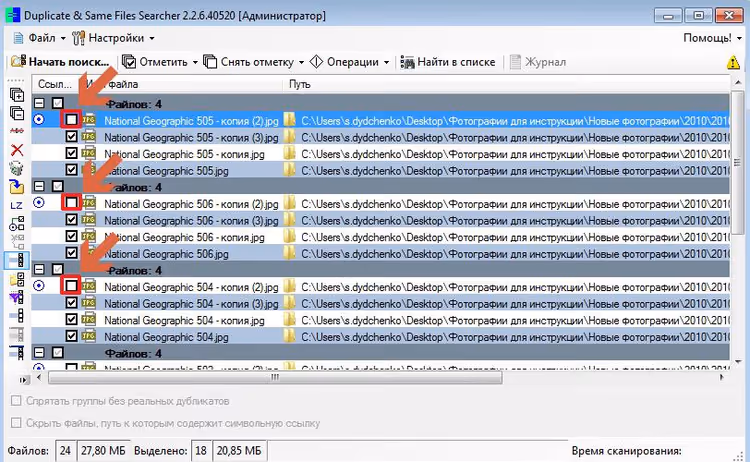Viewport: 750px width, 462px height.
Task: Click the Ссыл... column header
Action: (x=56, y=84)
